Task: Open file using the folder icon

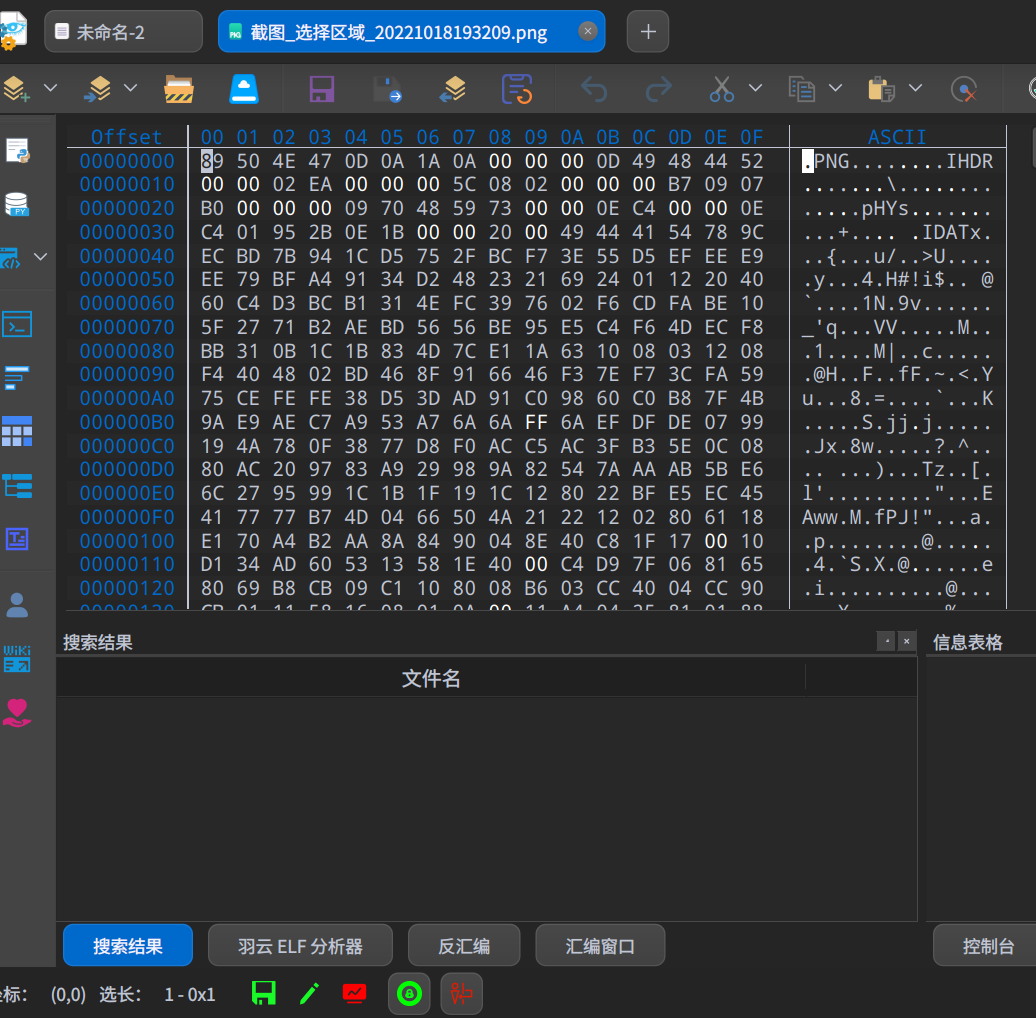Action: (179, 89)
